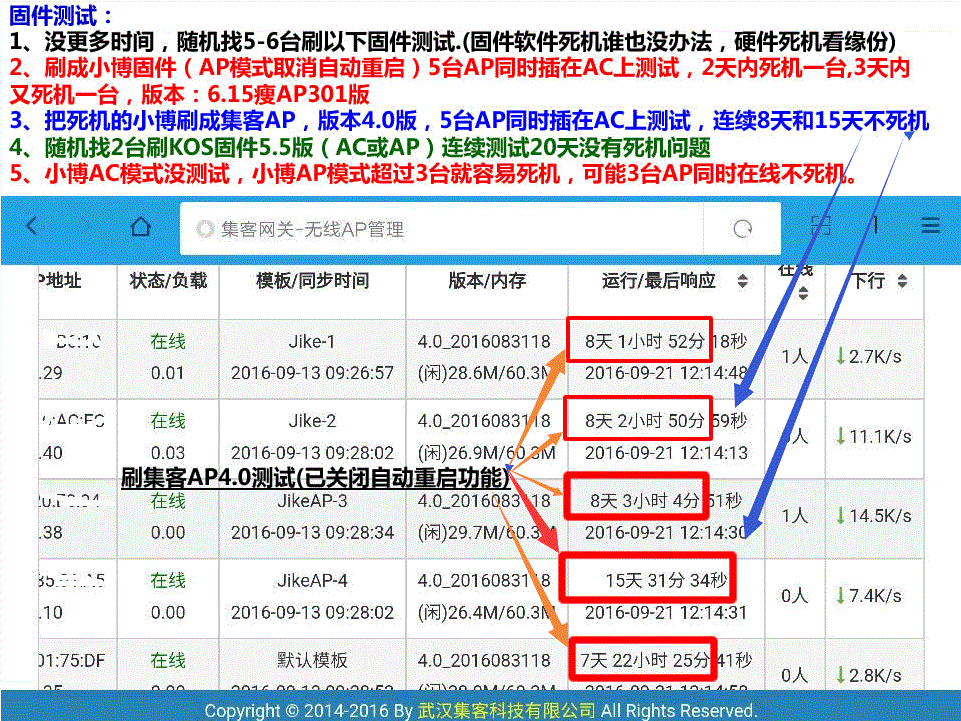This screenshot has width=961, height=721.
Task: Select the Jike-2 template cell
Action: tap(312, 421)
